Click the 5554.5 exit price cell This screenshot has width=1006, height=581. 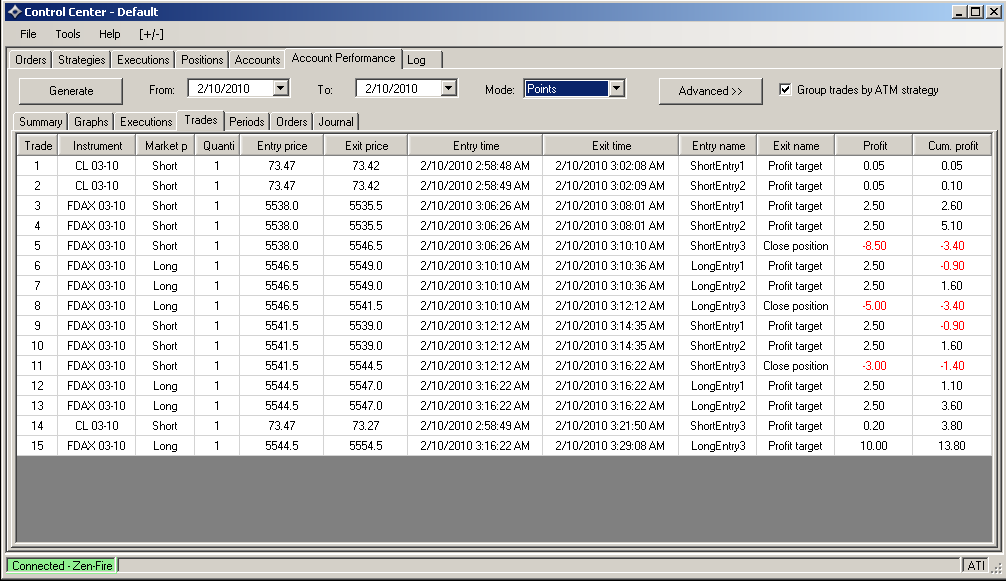[366, 446]
